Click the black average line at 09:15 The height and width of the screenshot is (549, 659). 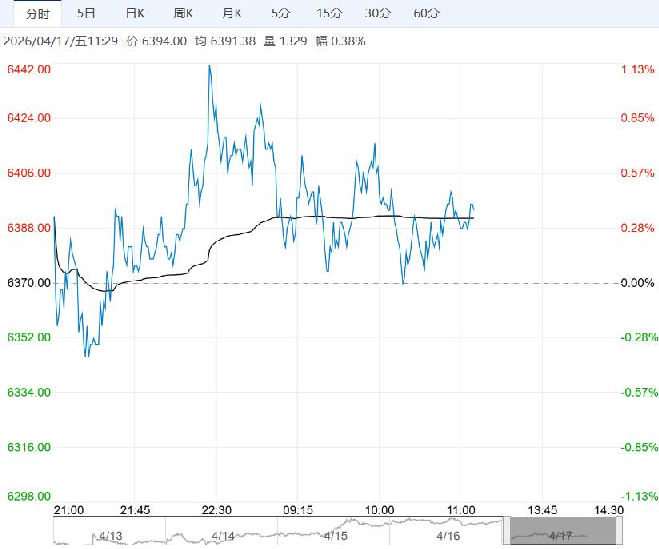pyautogui.click(x=300, y=216)
